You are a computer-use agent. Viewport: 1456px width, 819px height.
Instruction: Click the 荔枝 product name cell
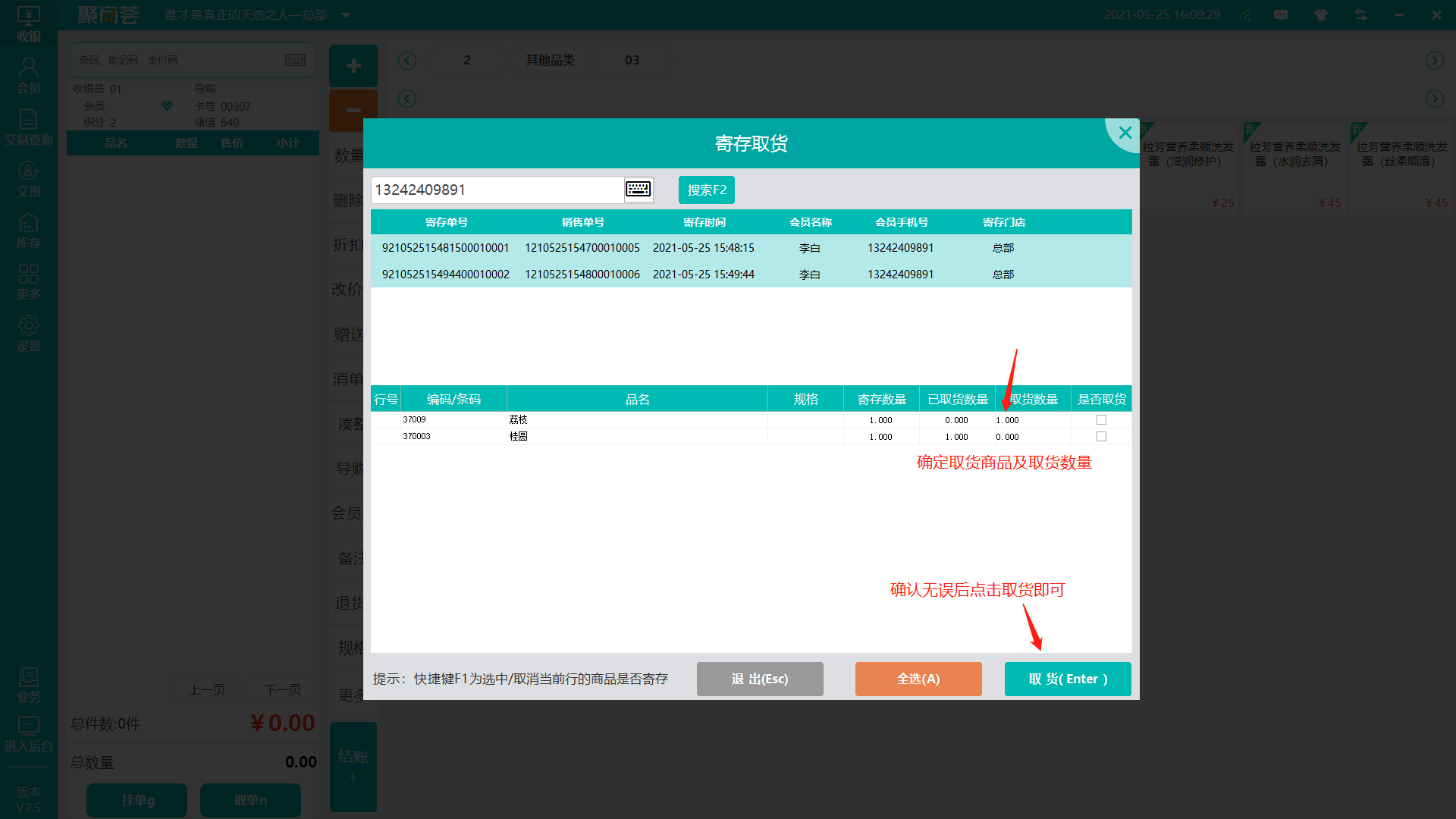(637, 419)
